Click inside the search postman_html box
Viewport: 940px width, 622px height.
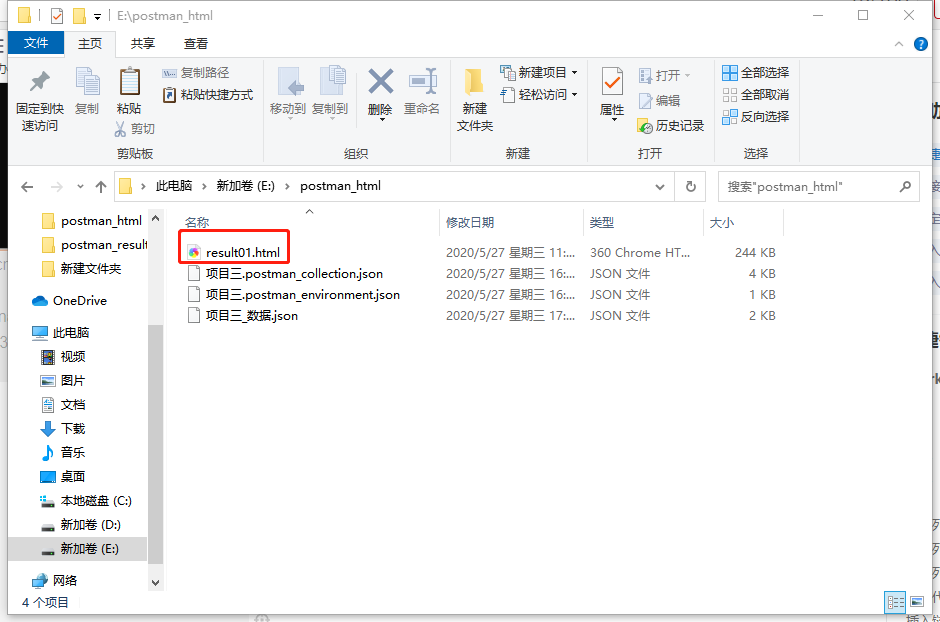810,187
